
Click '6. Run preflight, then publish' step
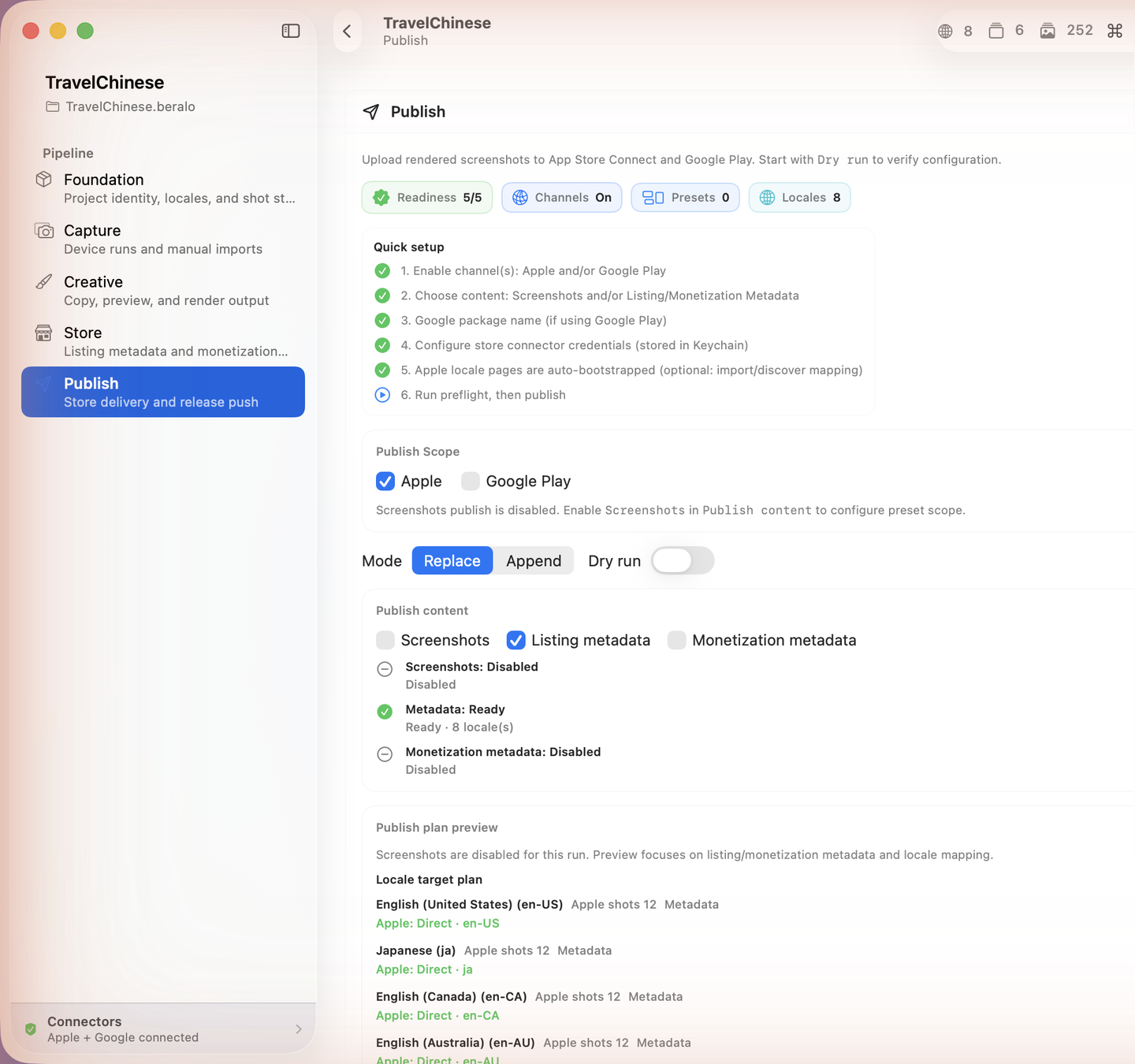[483, 395]
